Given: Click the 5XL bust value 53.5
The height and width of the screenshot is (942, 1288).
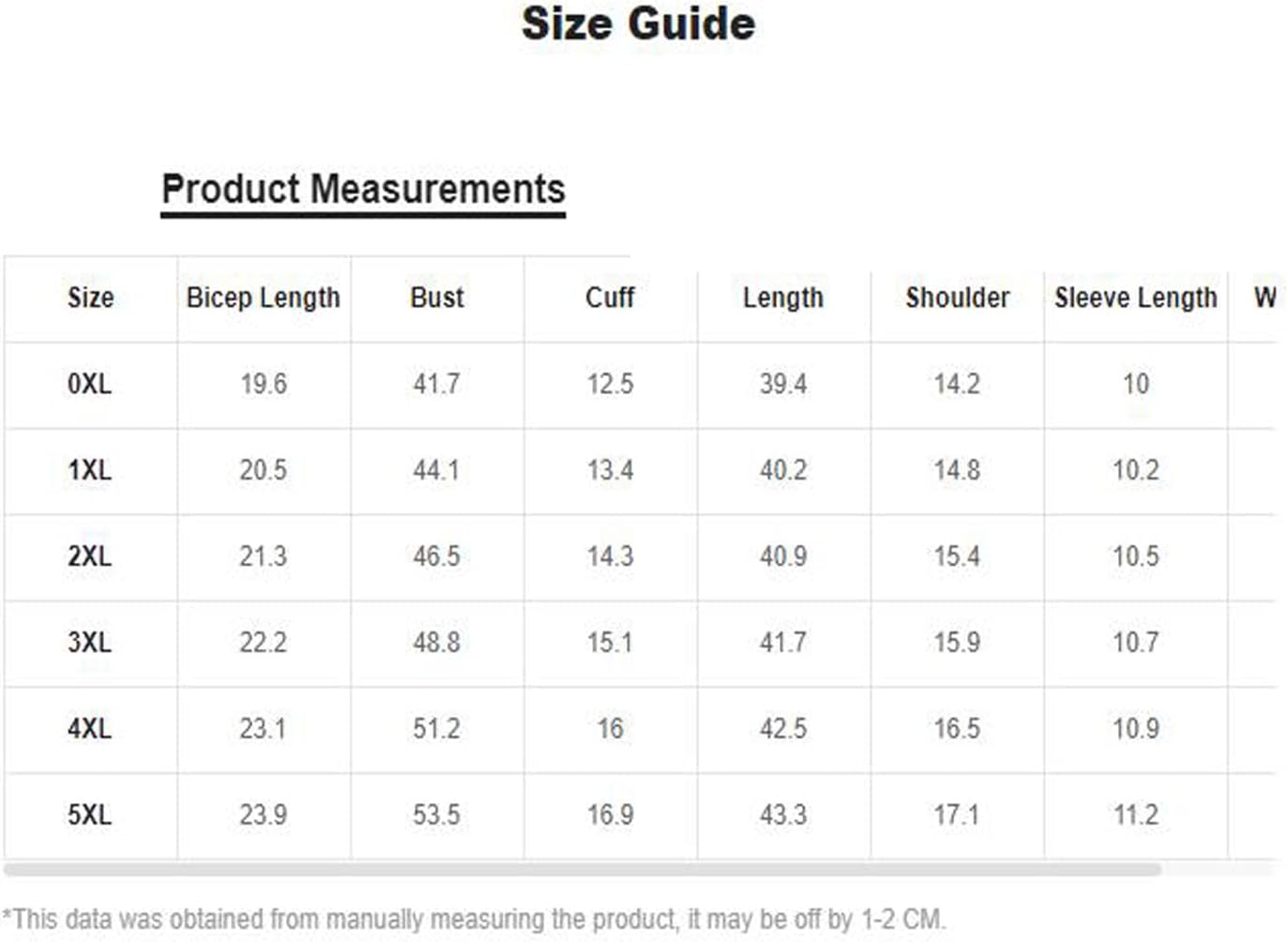Looking at the screenshot, I should point(437,815).
